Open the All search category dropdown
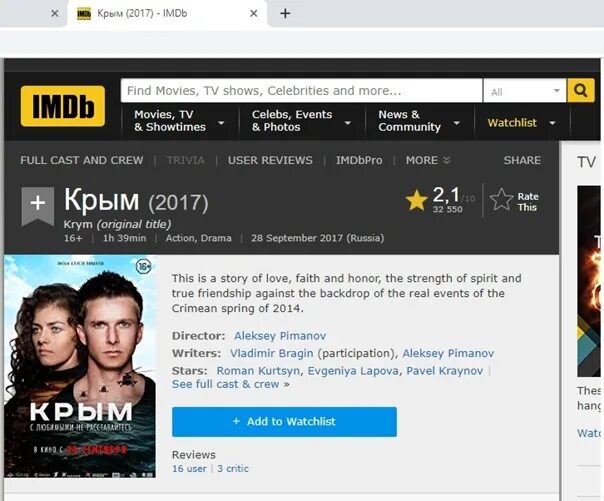The width and height of the screenshot is (604, 501). pos(525,91)
